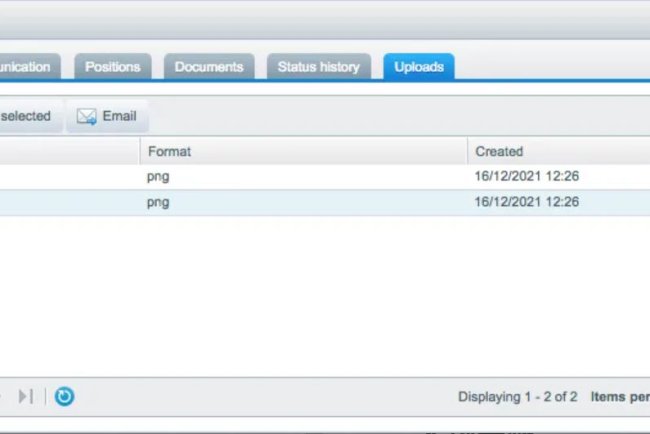
Task: Open the Status history tab
Action: (319, 66)
